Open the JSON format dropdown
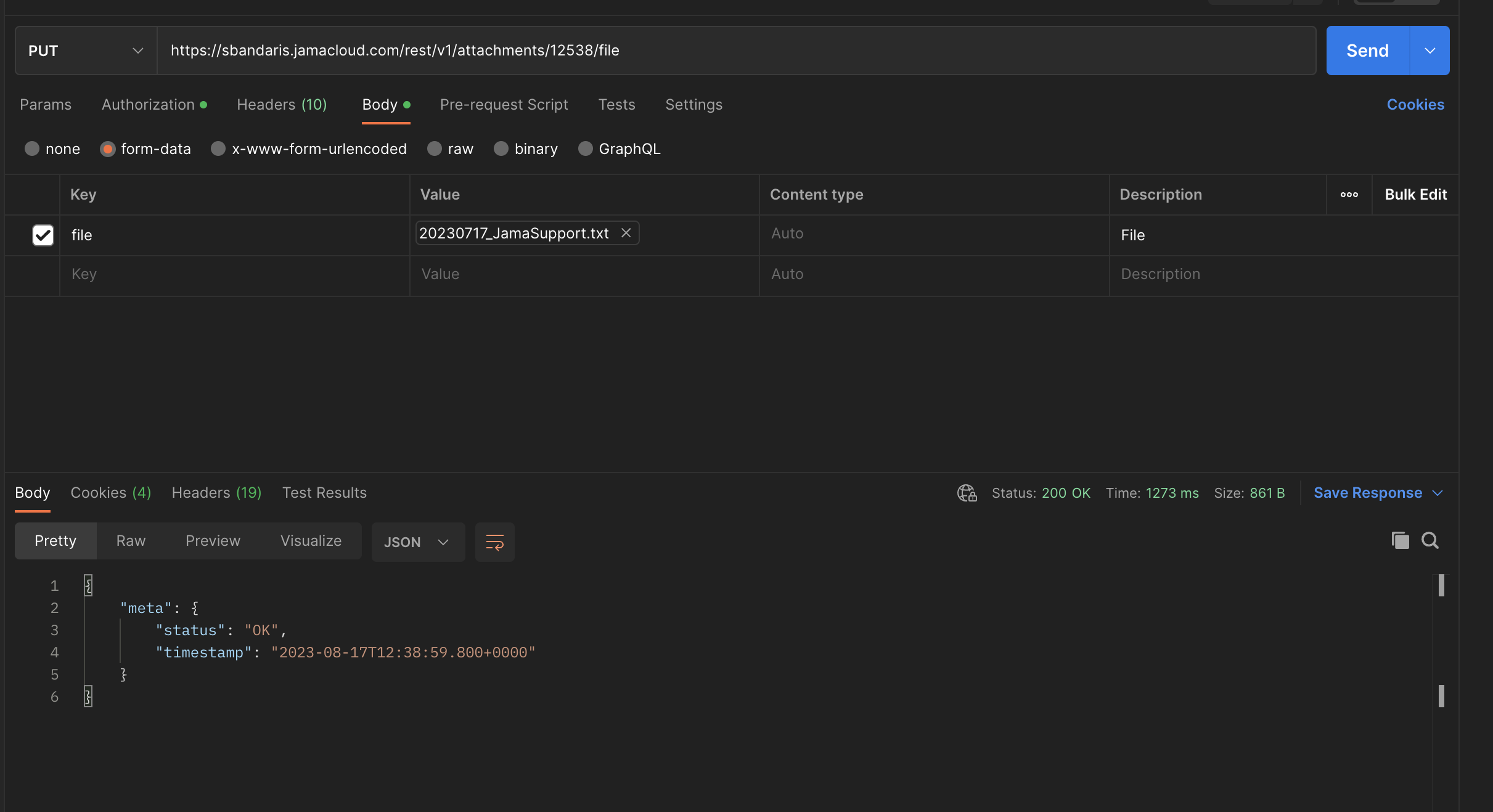 [418, 542]
